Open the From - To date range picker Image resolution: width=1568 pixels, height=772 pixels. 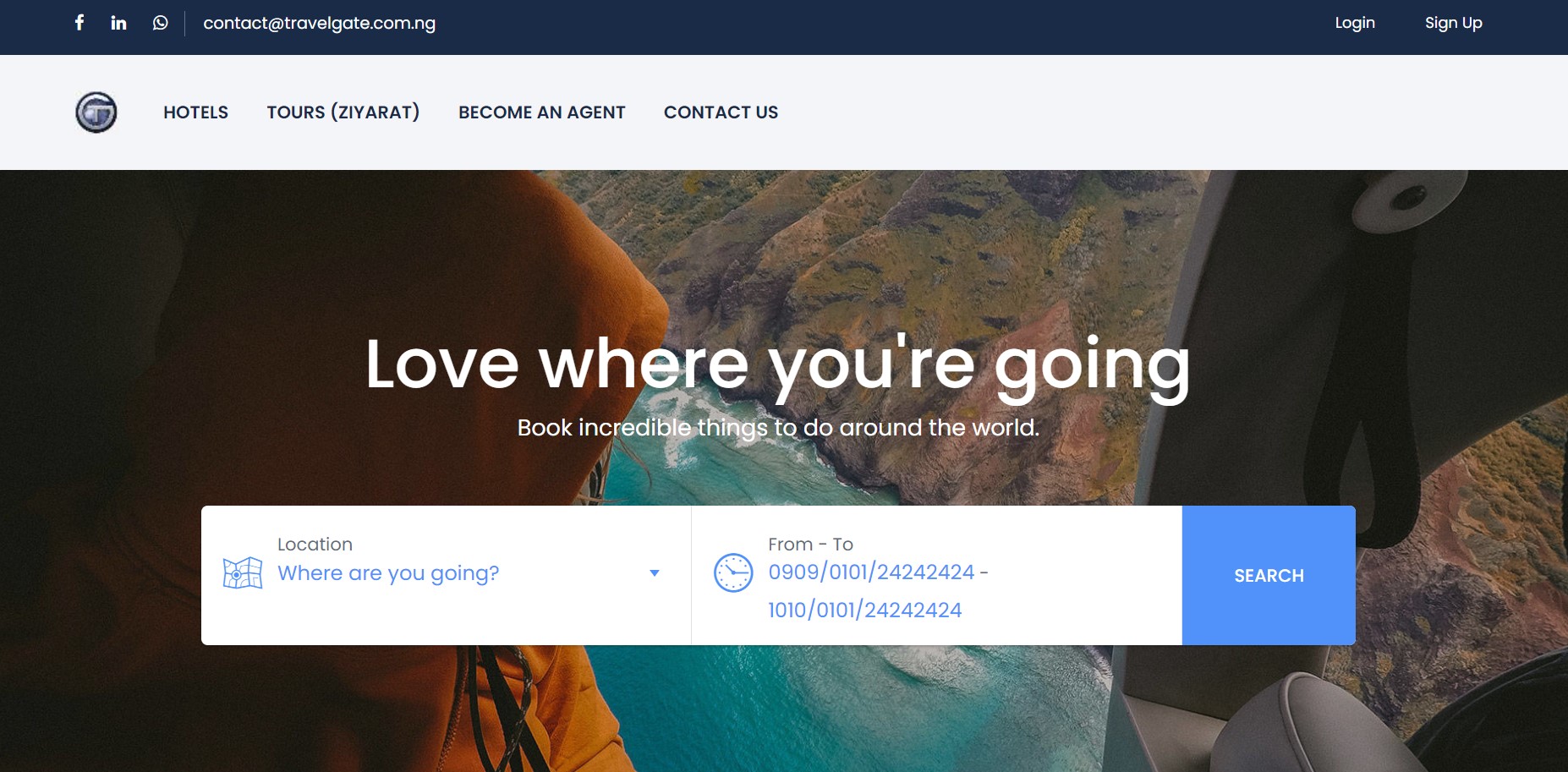click(x=877, y=590)
